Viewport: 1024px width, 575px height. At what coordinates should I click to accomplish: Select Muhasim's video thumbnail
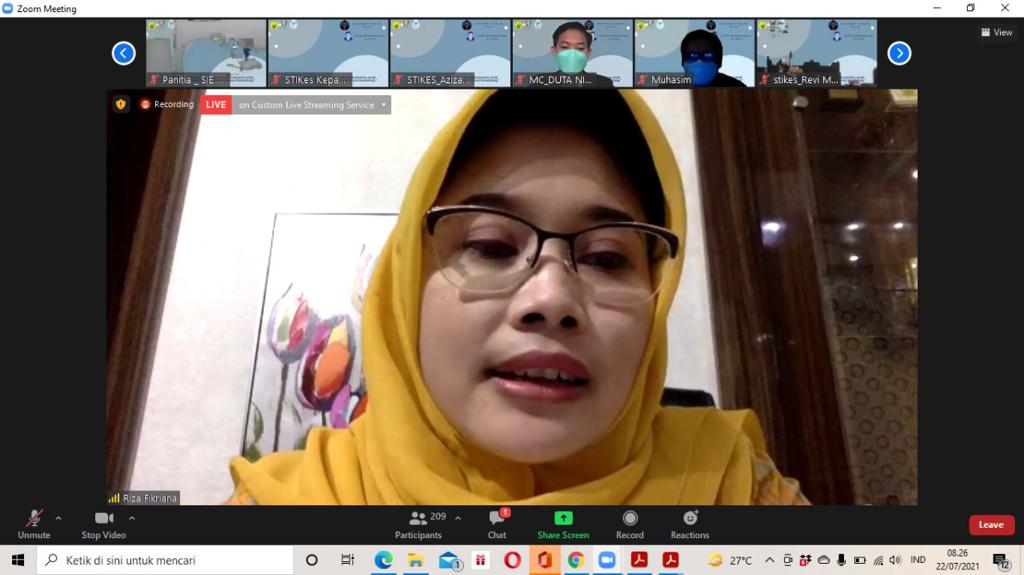694,53
